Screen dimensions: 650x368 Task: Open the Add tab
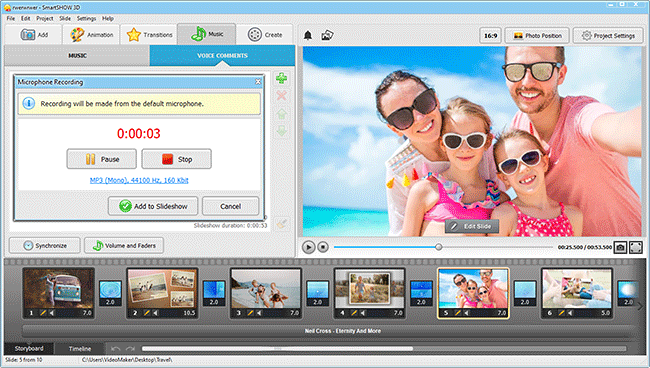click(x=34, y=34)
